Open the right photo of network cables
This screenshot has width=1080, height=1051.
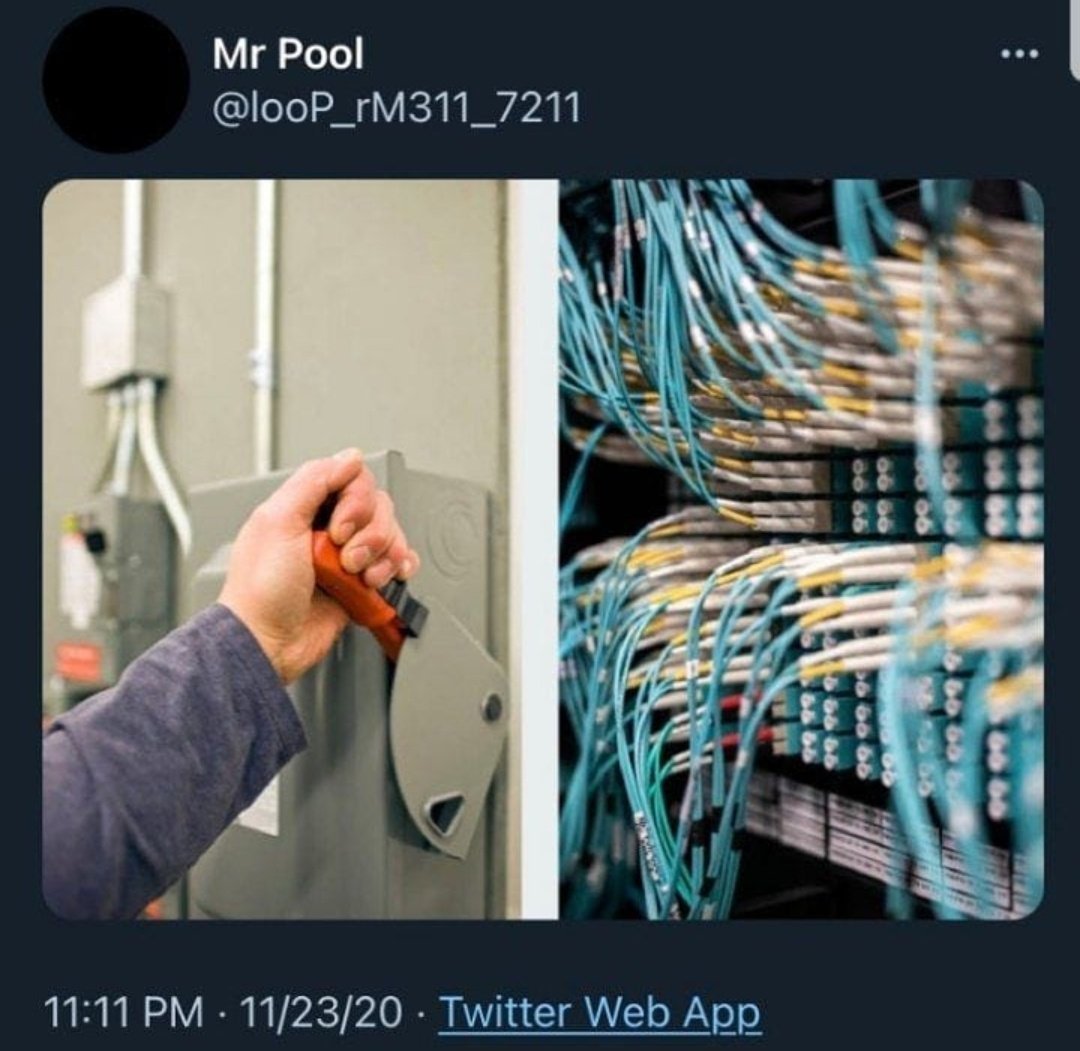coord(801,549)
